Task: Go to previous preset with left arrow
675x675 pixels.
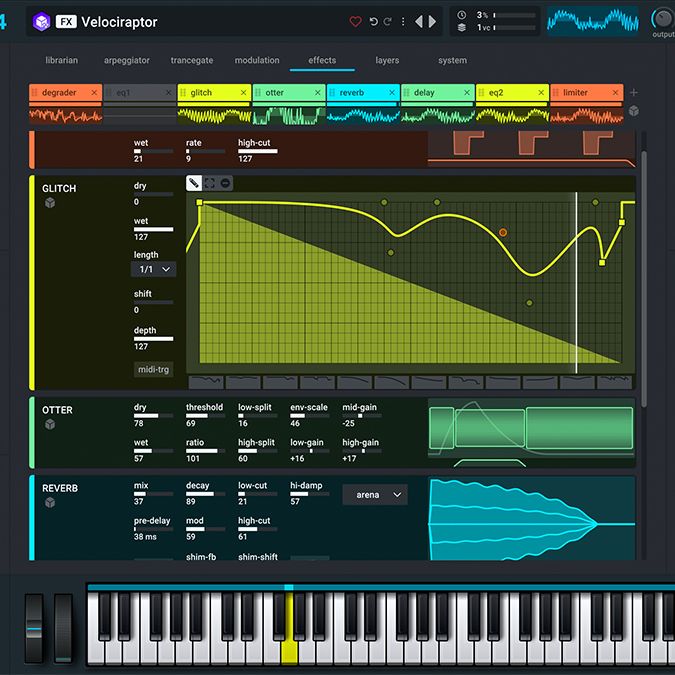Action: point(418,22)
